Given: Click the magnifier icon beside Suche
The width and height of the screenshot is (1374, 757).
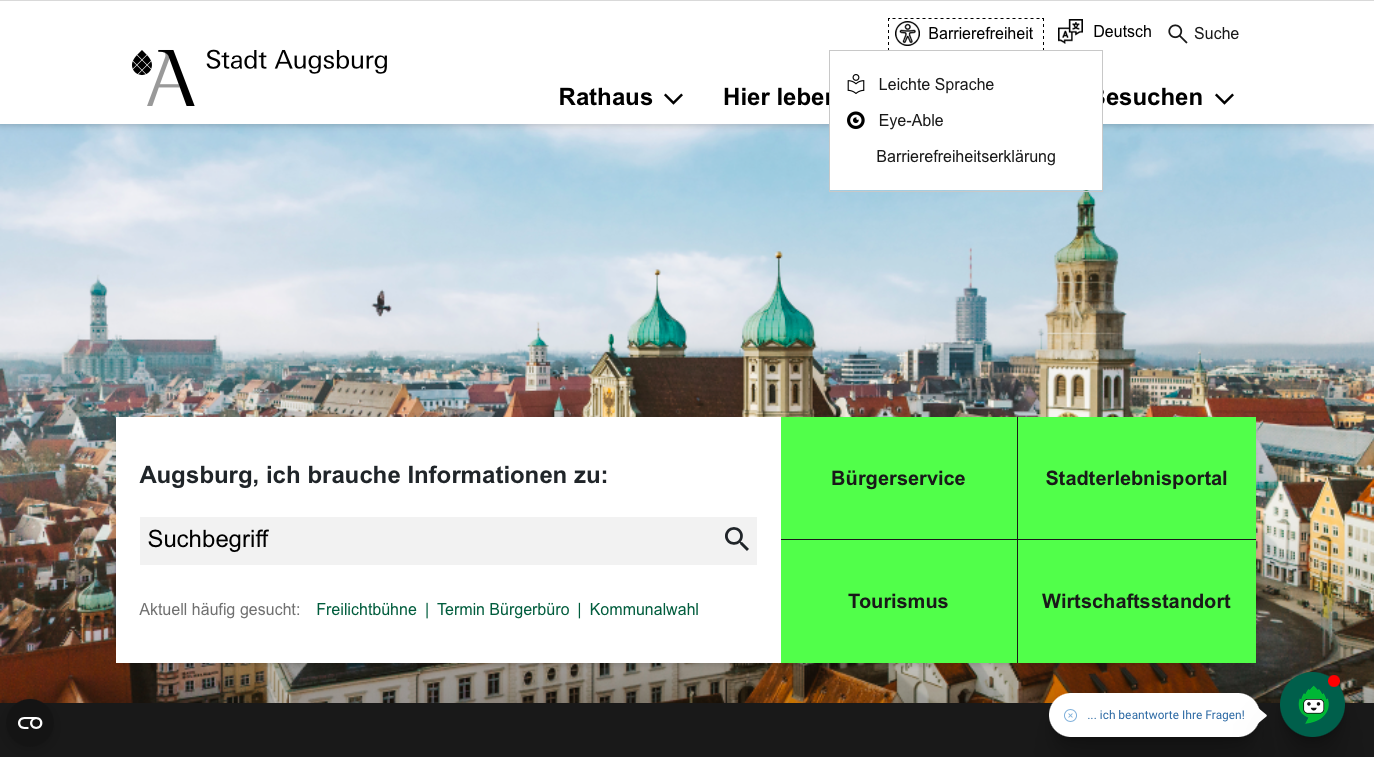Looking at the screenshot, I should tap(1176, 33).
